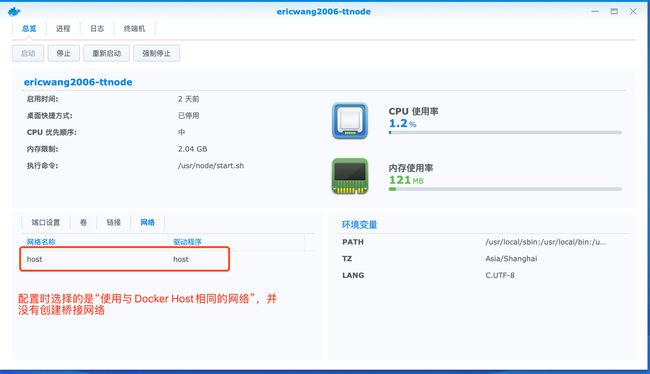The height and width of the screenshot is (374, 650).
Task: Click the 环境变量 section heading
Action: pyautogui.click(x=359, y=225)
